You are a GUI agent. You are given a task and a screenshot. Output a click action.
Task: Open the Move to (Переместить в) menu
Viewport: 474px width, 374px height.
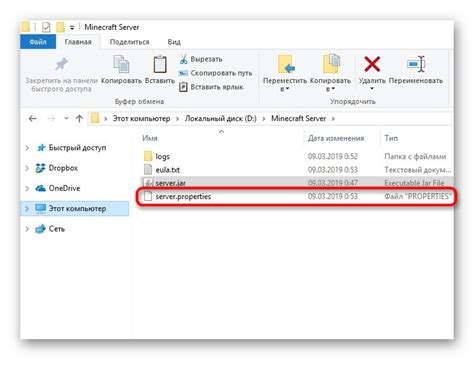285,73
